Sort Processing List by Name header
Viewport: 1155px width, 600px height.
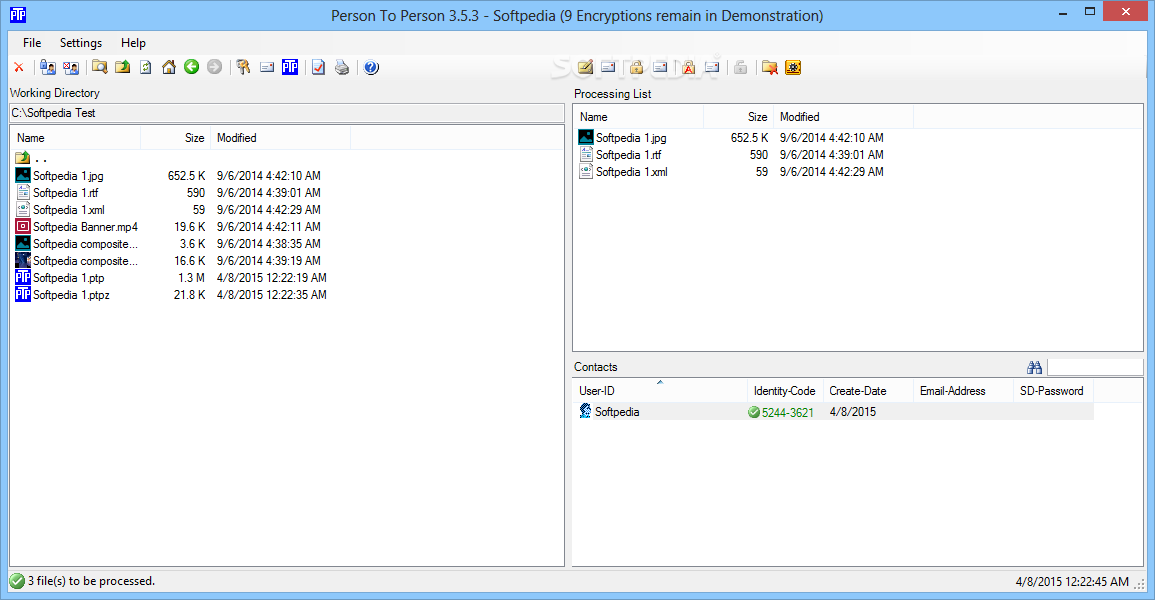[639, 117]
